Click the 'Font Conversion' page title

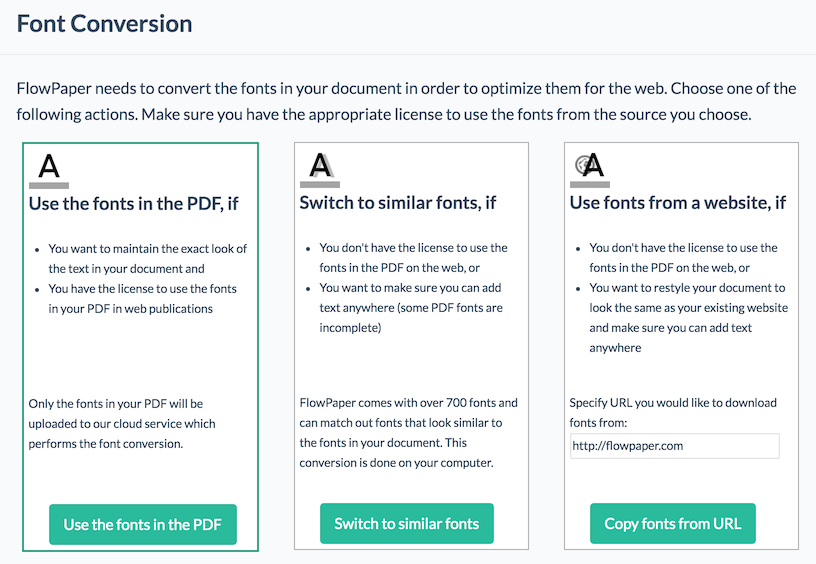[x=104, y=24]
